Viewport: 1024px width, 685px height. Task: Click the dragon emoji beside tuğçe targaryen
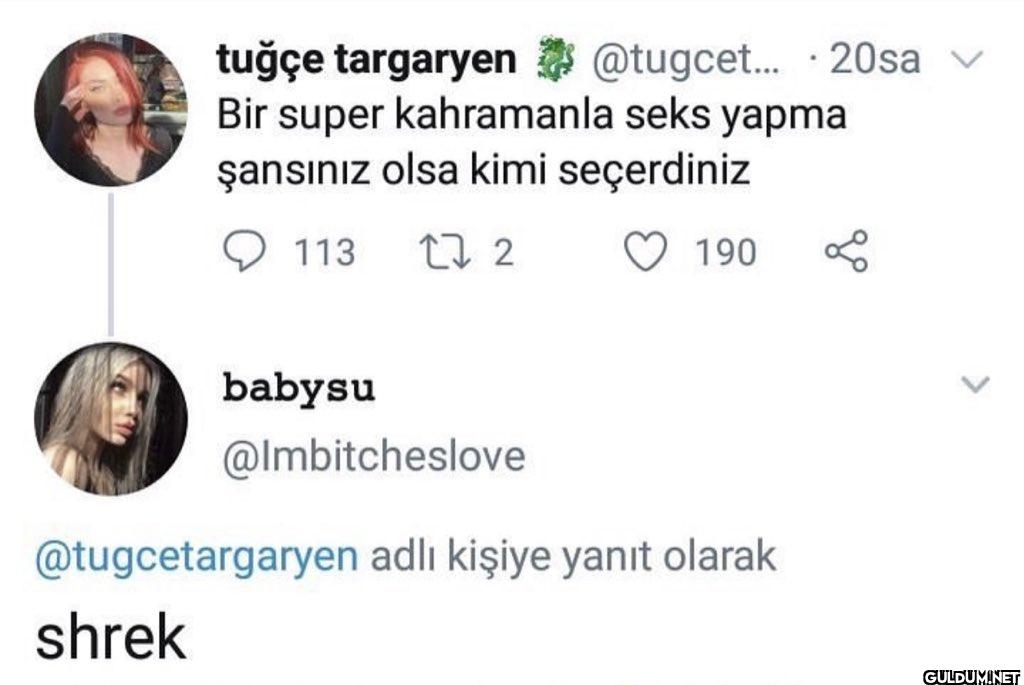pyautogui.click(x=554, y=62)
